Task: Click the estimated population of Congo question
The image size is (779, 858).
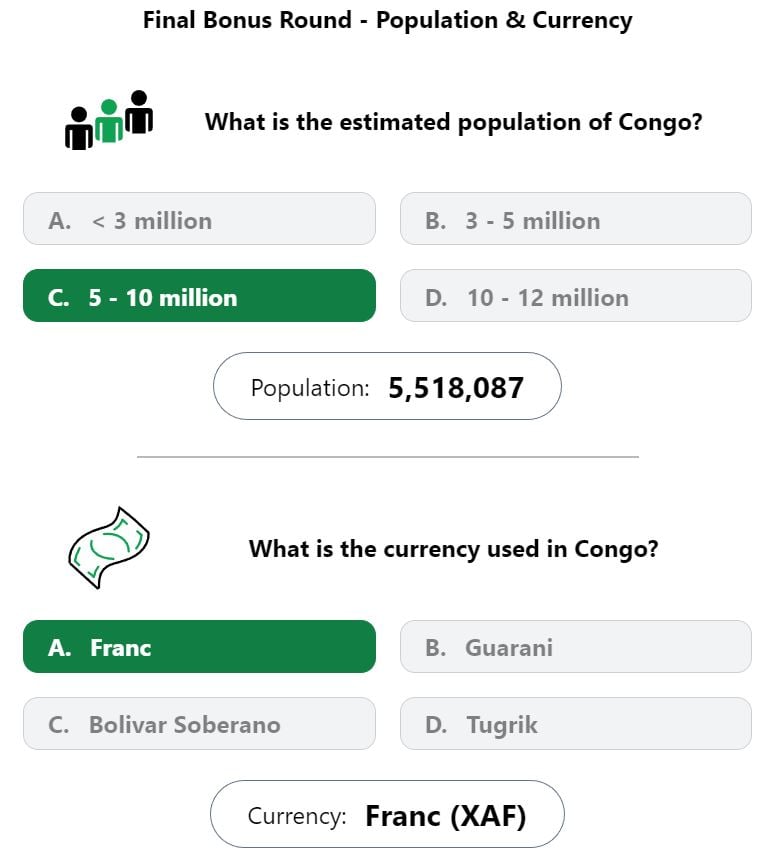Action: point(454,122)
